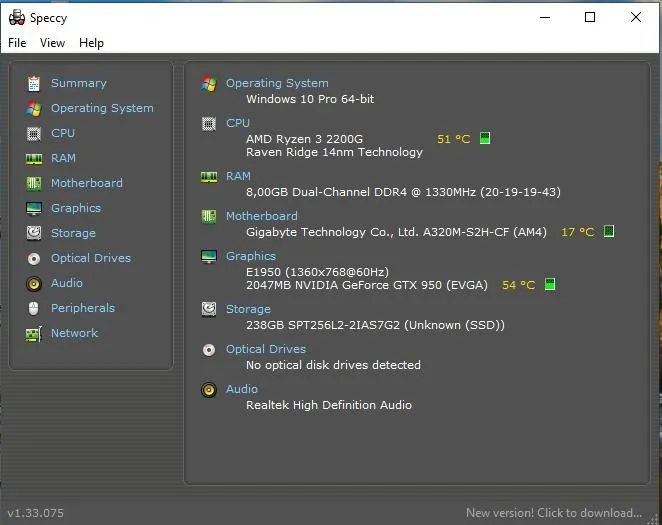Screen dimensions: 662x525
Task: Click the Storage hard drive sidebar icon
Action: [x=34, y=233]
